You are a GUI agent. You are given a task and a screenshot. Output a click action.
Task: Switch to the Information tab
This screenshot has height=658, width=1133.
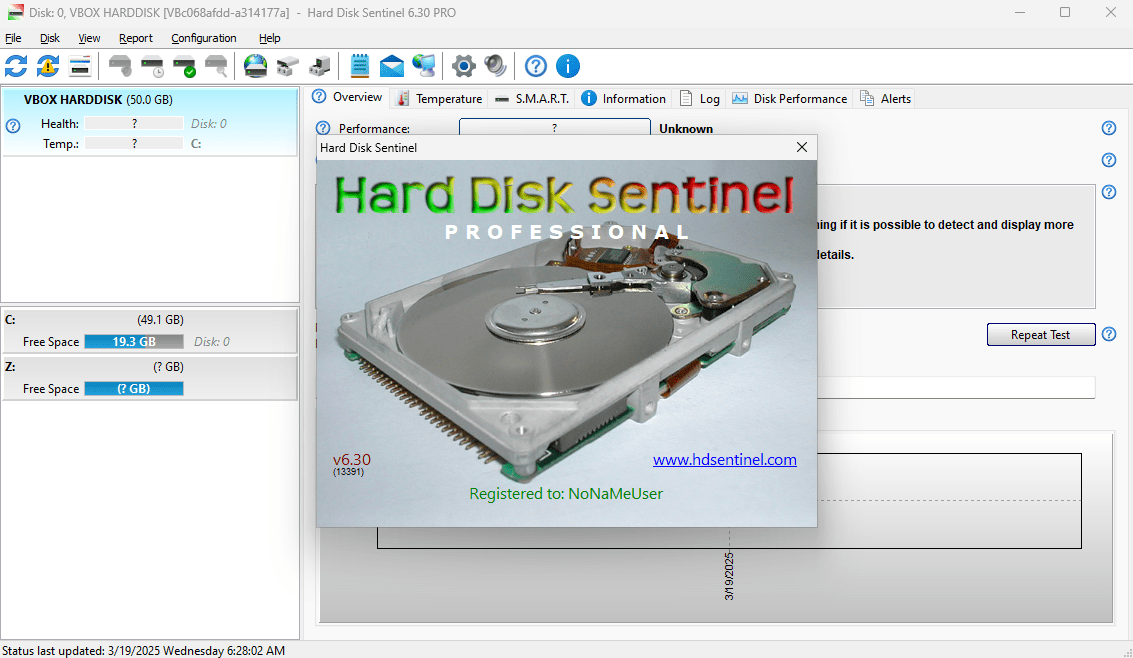pos(624,98)
